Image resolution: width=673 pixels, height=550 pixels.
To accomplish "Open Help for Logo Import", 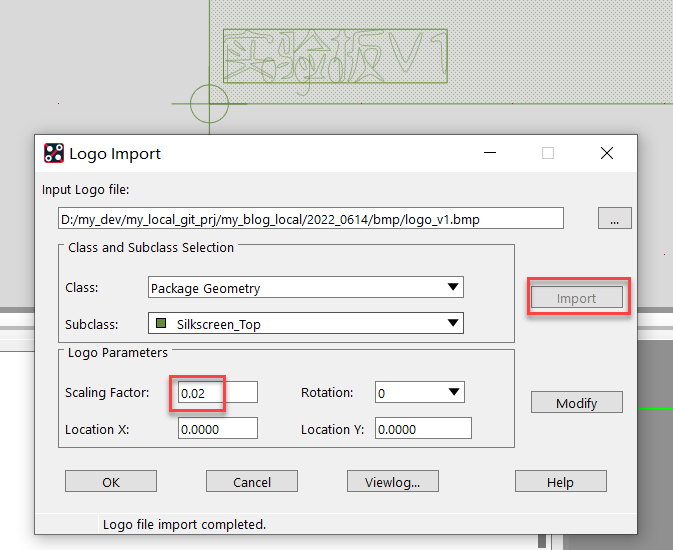I will [x=560, y=482].
